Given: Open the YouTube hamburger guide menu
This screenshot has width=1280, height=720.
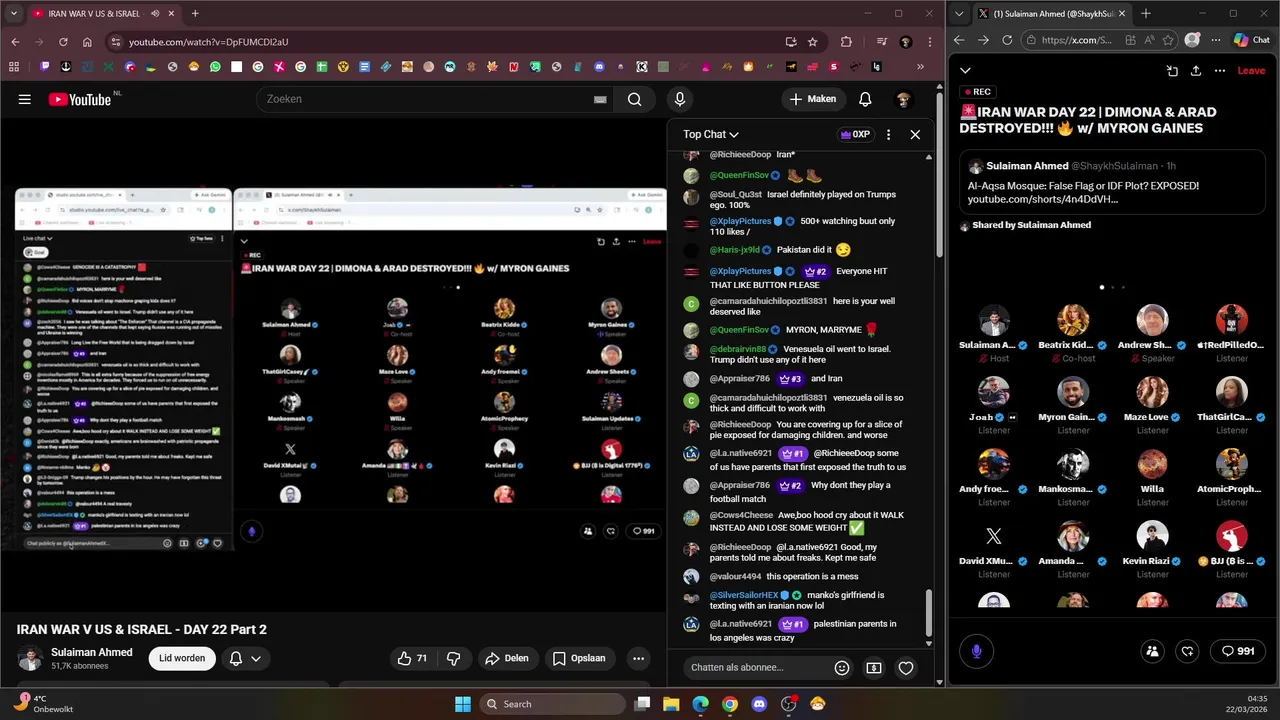Looking at the screenshot, I should (x=24, y=99).
